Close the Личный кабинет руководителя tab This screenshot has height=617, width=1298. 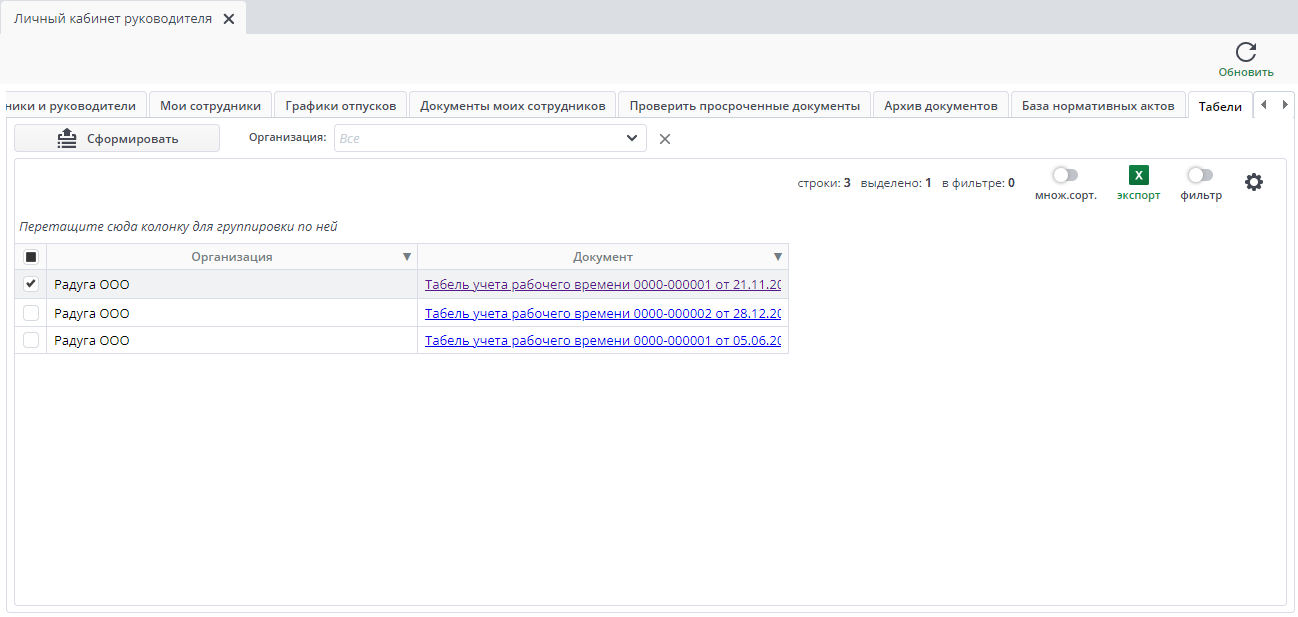click(229, 19)
